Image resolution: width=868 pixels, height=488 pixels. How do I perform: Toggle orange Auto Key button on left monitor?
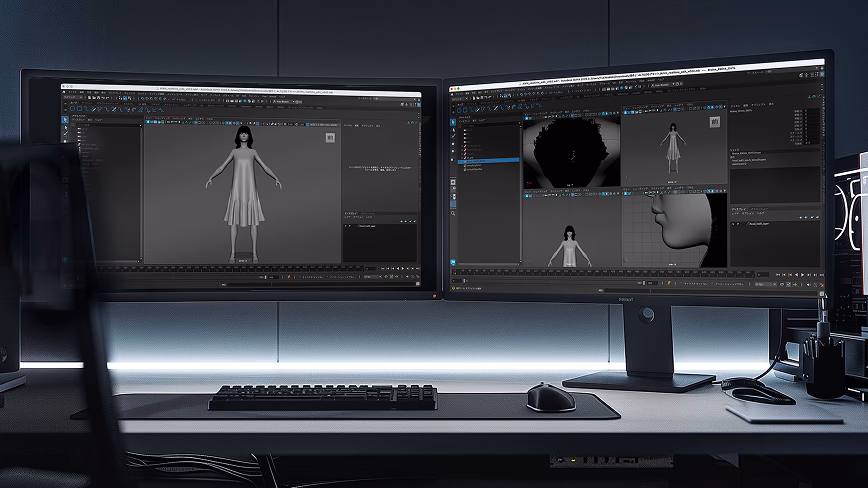tap(412, 277)
